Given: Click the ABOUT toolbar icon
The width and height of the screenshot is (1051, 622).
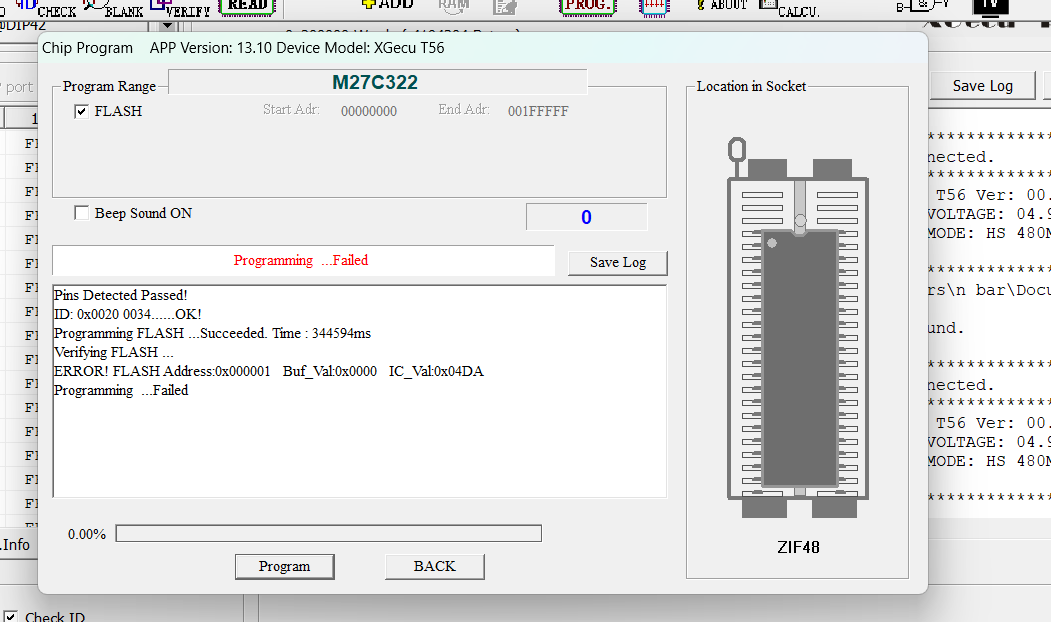Looking at the screenshot, I should click(722, 5).
